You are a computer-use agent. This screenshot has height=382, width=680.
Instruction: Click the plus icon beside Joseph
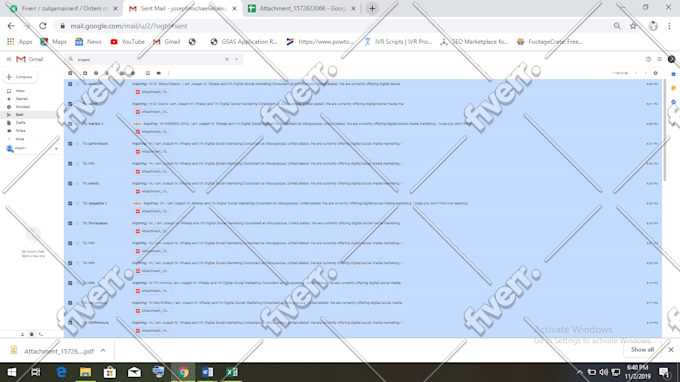coord(56,149)
